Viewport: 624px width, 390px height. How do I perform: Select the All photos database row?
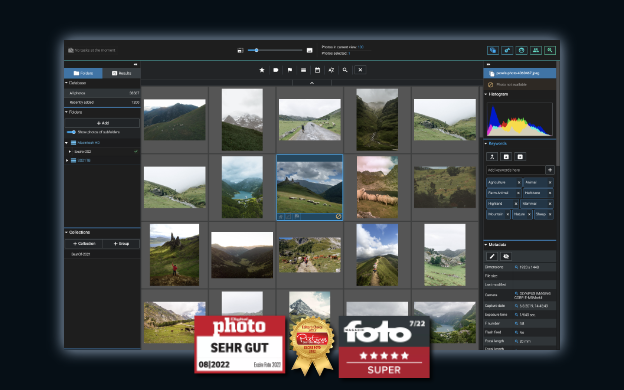[x=102, y=93]
